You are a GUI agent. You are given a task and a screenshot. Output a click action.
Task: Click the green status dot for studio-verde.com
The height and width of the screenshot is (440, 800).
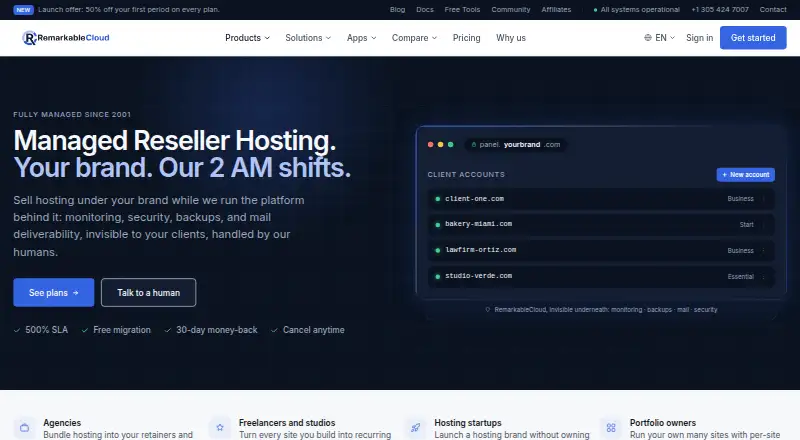coord(437,277)
